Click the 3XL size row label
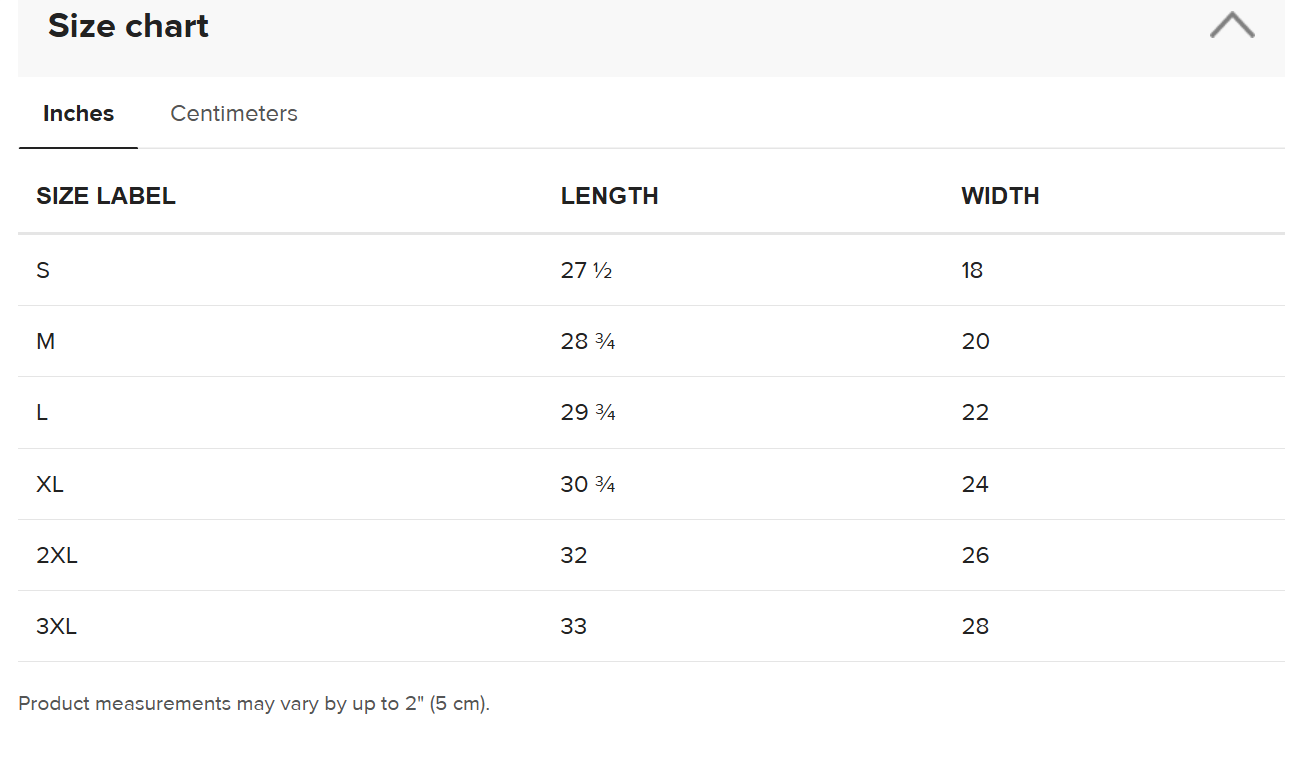 pos(57,627)
